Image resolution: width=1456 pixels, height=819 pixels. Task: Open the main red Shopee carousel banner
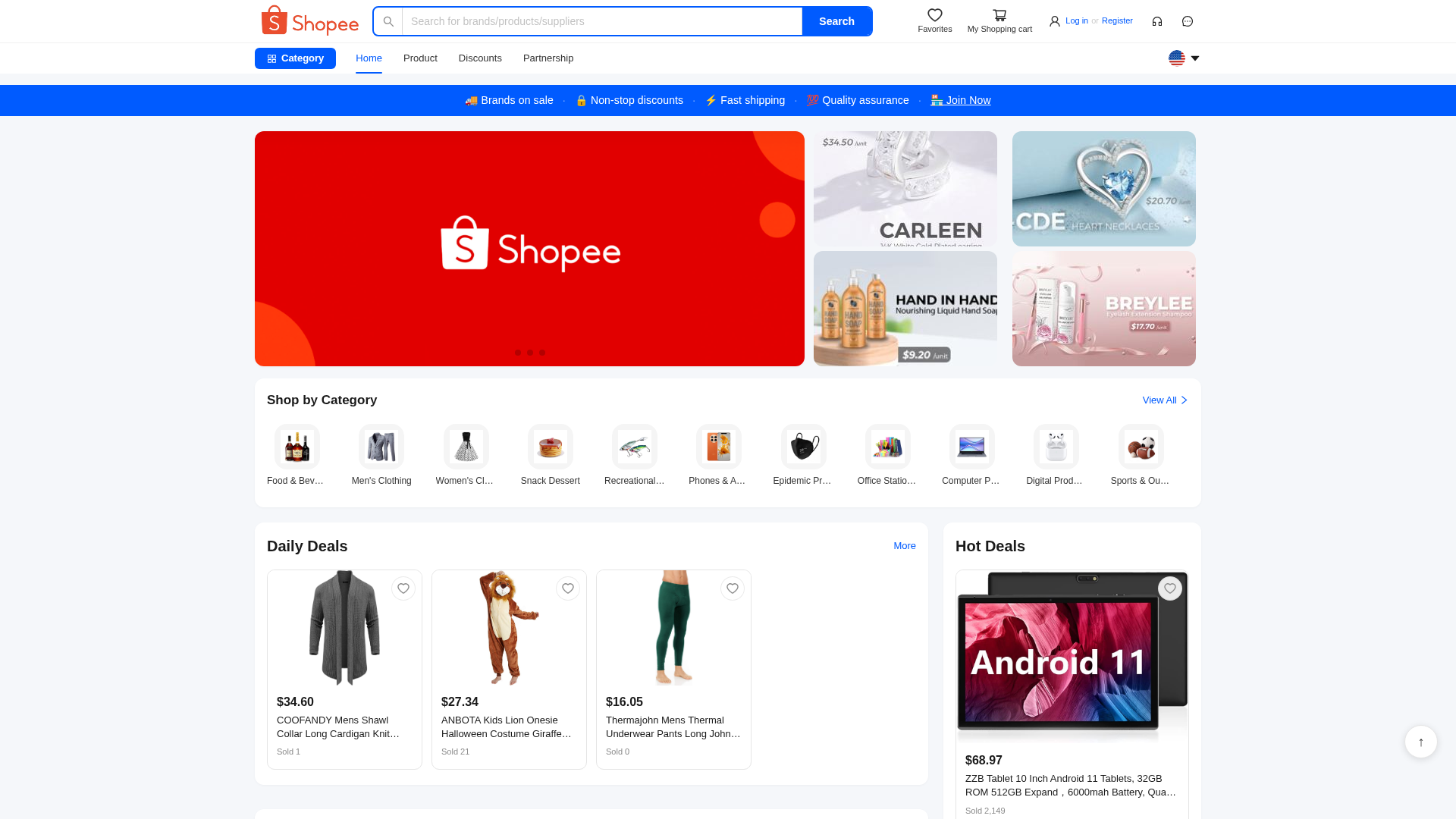[529, 249]
